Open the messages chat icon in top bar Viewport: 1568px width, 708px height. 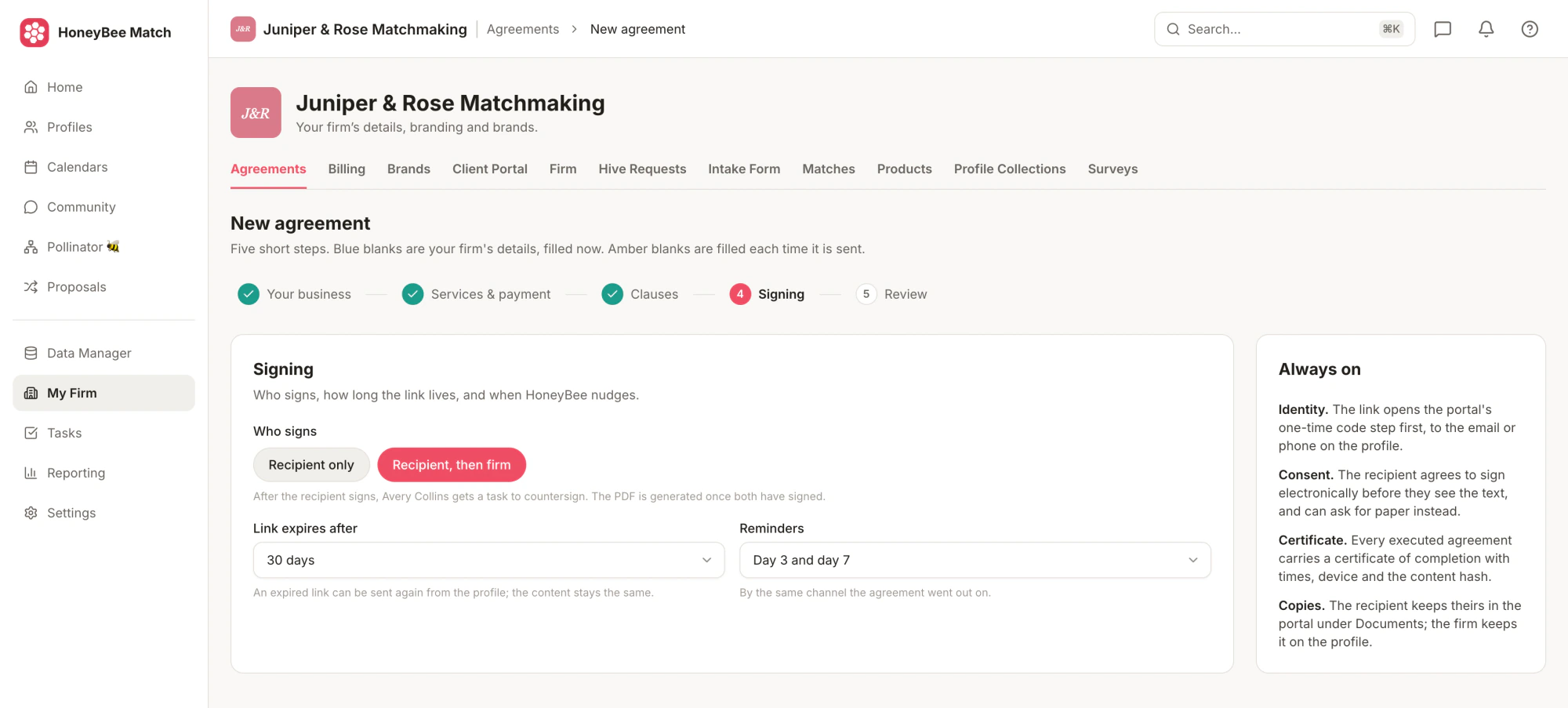[1443, 29]
